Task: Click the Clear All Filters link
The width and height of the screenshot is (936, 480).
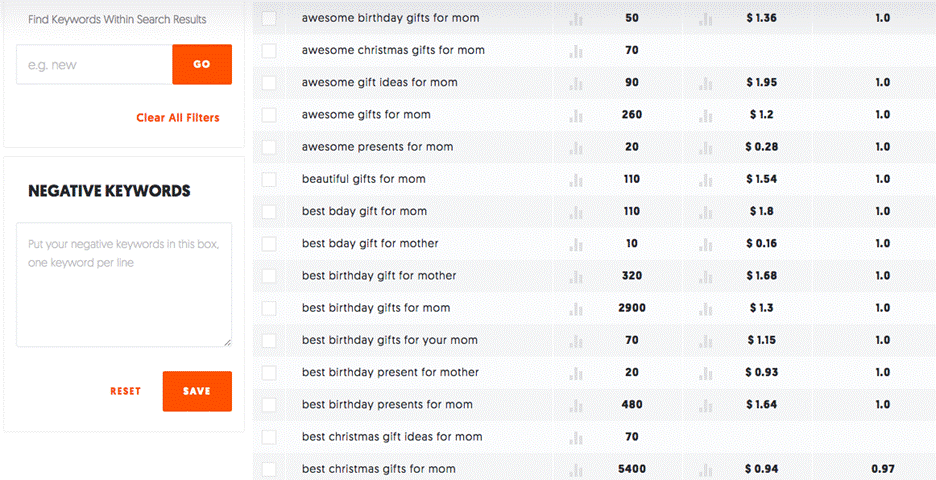Action: coord(178,118)
